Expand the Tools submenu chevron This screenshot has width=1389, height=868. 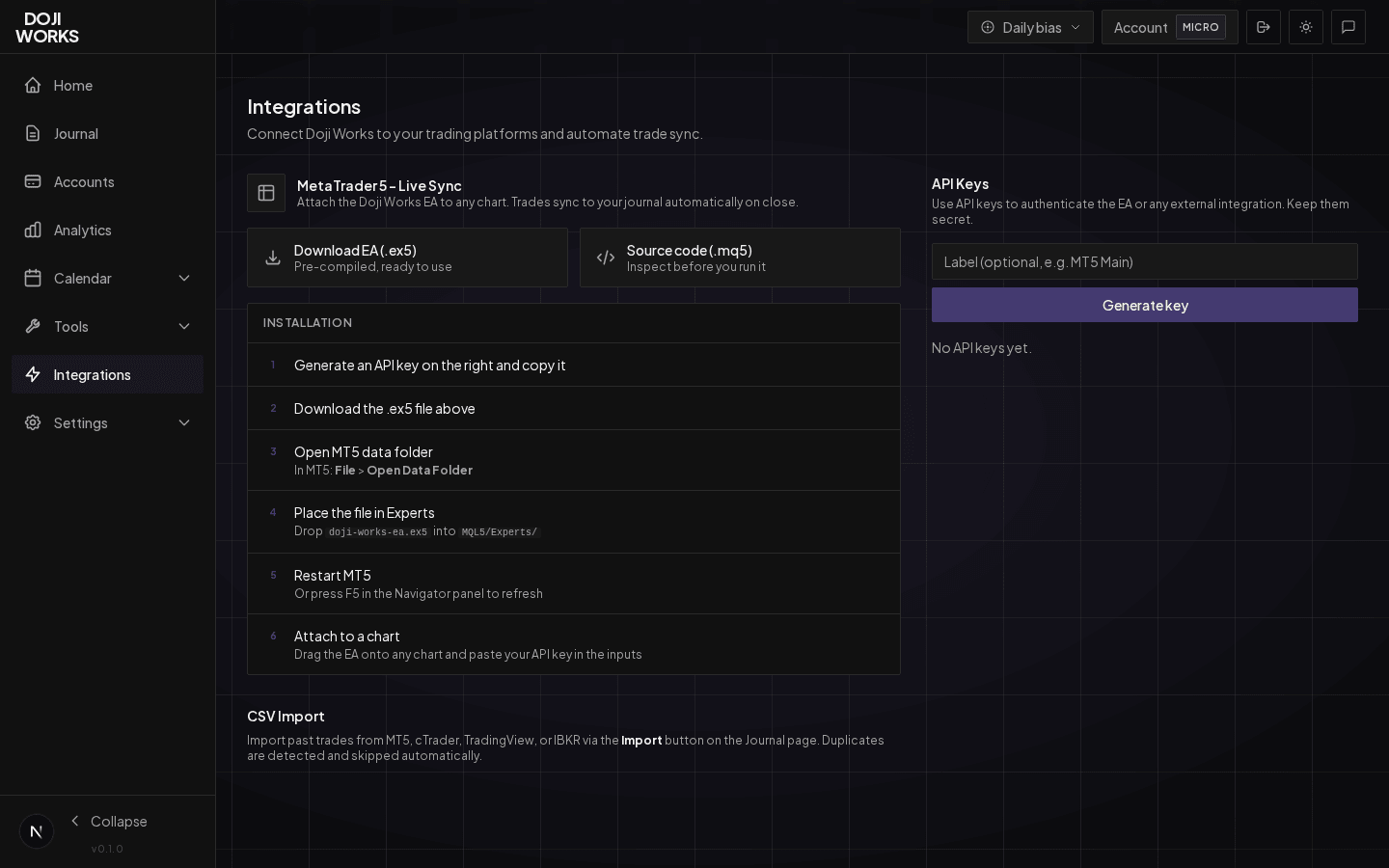pos(184,326)
